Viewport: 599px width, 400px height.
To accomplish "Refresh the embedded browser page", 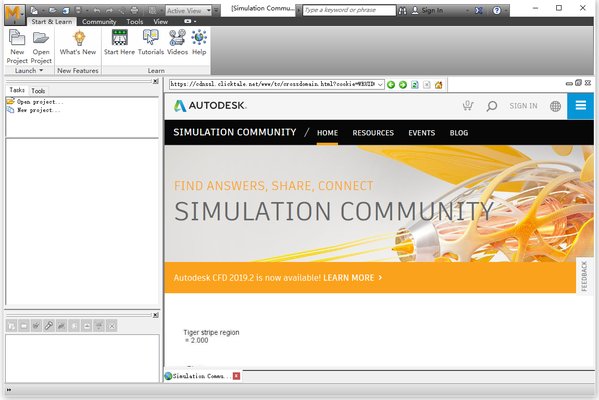I will 414,84.
